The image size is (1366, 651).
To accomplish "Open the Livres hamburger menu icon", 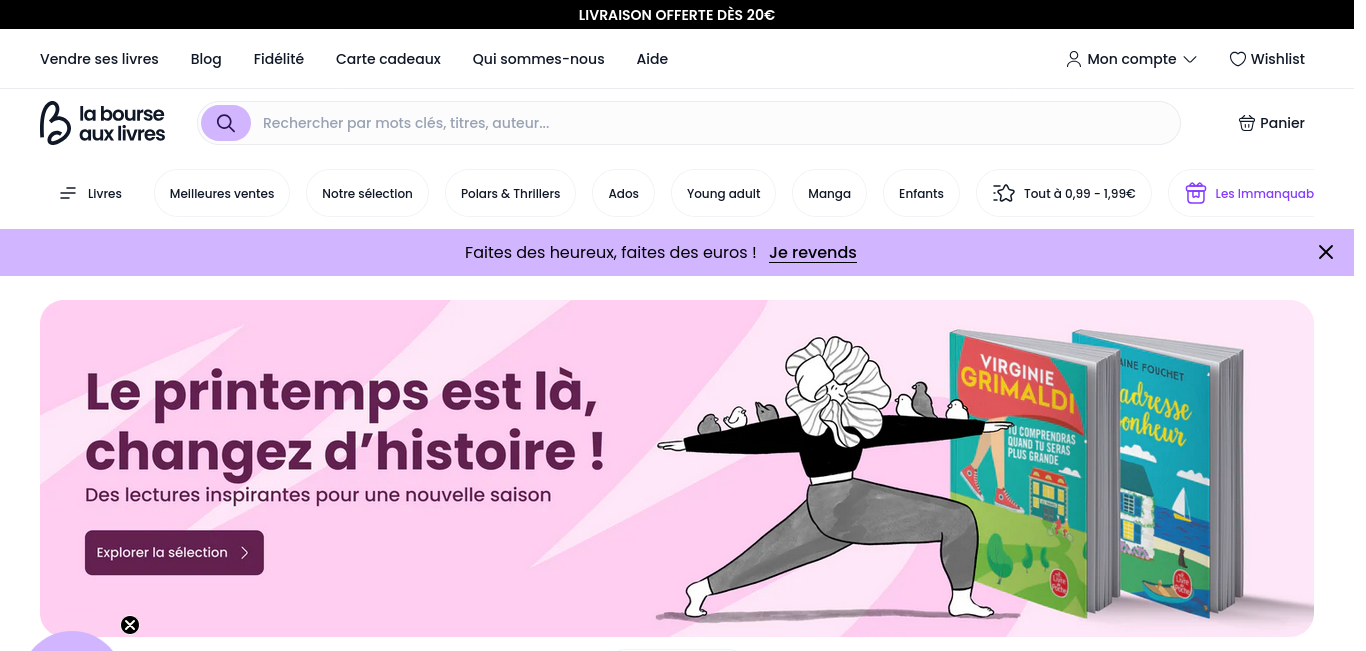I will click(68, 193).
